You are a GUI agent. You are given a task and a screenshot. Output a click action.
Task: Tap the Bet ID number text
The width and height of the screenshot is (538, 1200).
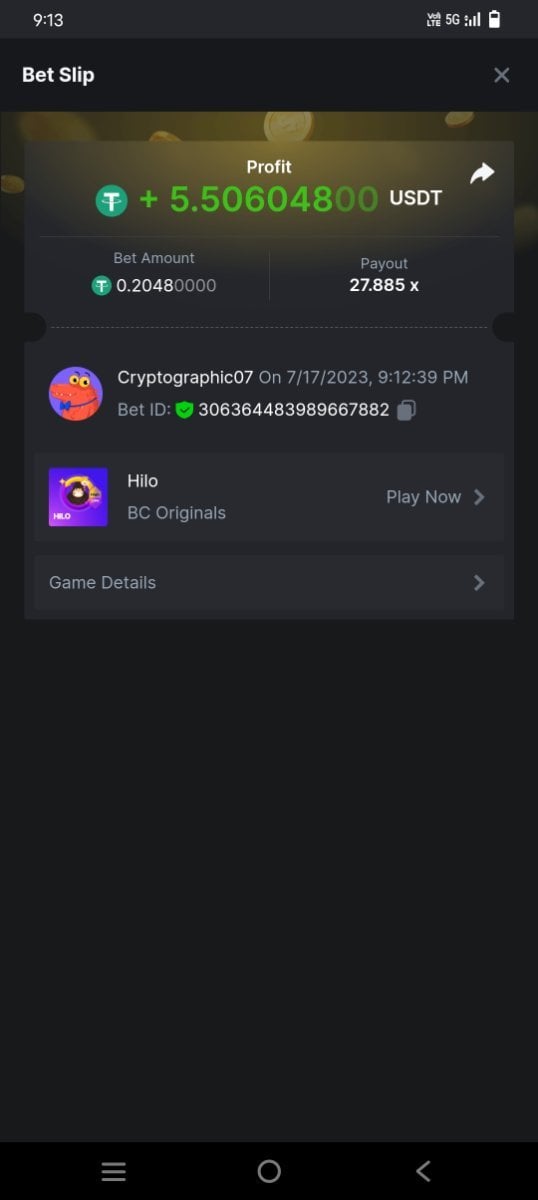pyautogui.click(x=294, y=409)
